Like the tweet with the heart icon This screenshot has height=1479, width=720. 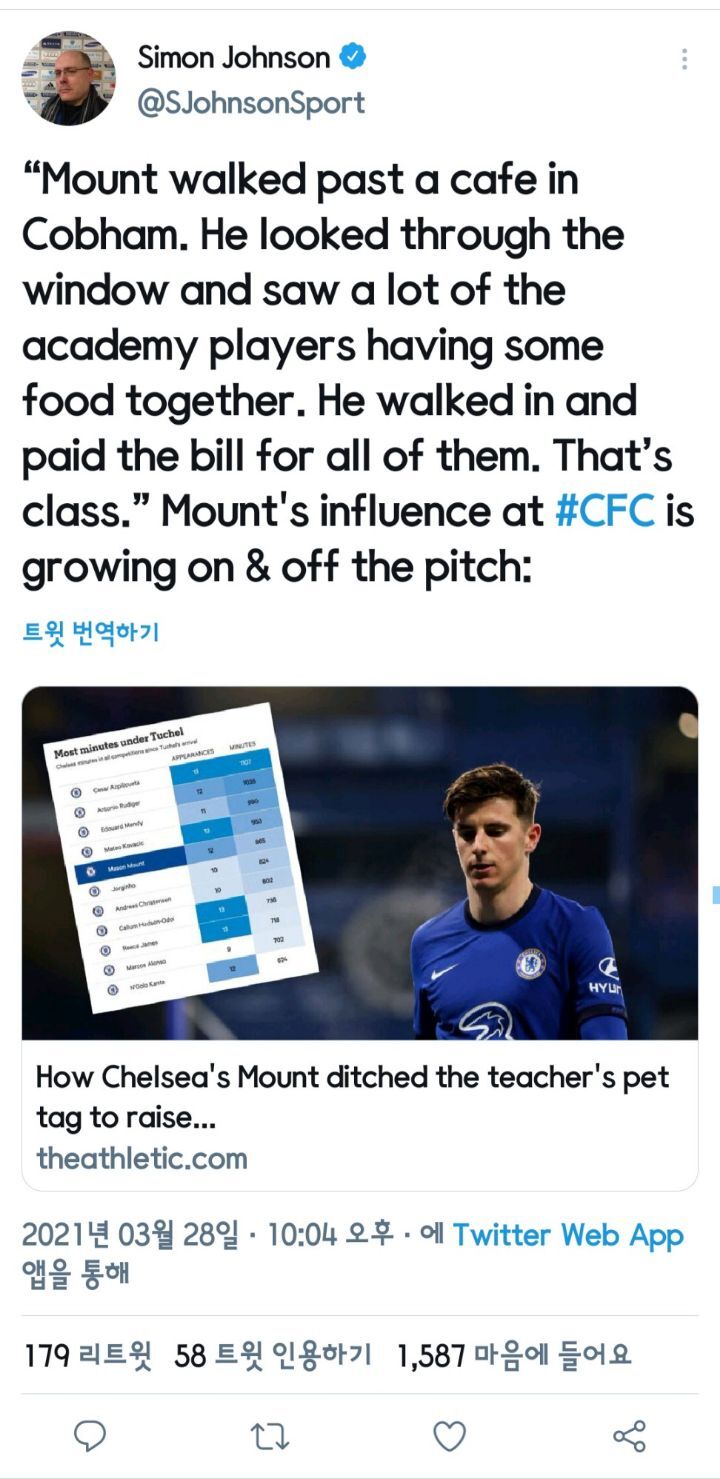[x=449, y=1436]
